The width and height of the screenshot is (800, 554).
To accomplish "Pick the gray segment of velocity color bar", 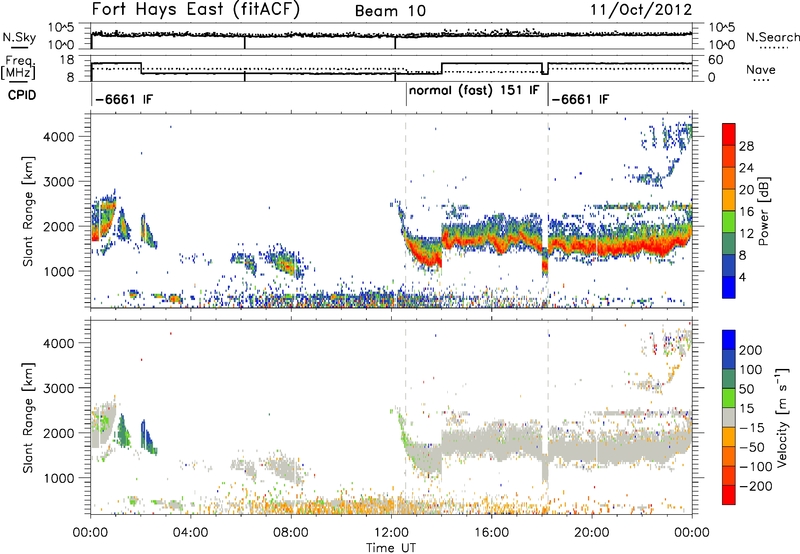I will 729,418.
